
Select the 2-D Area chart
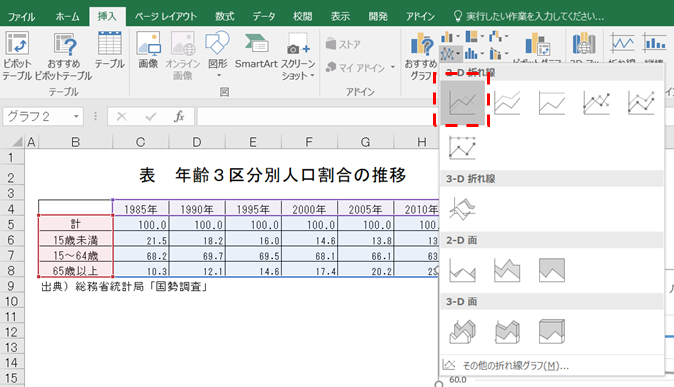click(462, 270)
